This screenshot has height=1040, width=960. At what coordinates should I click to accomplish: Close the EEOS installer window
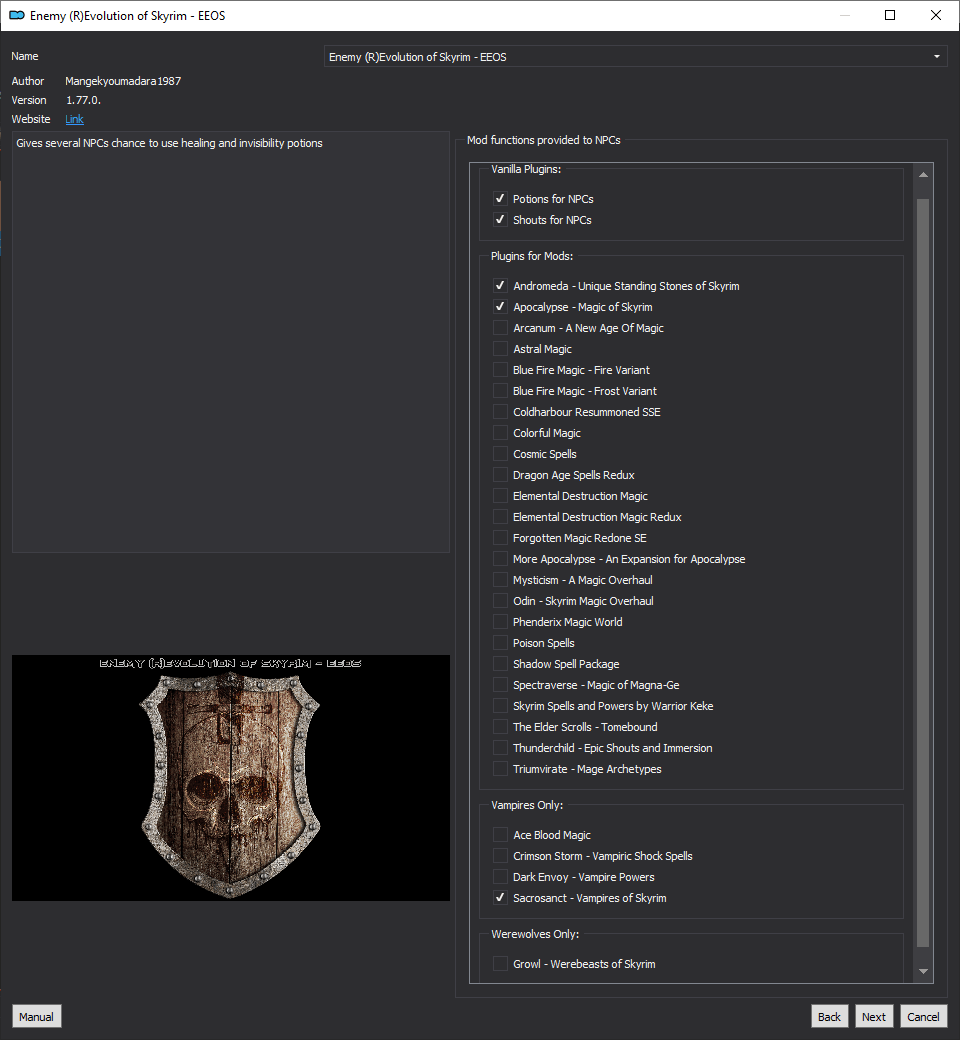(x=936, y=15)
